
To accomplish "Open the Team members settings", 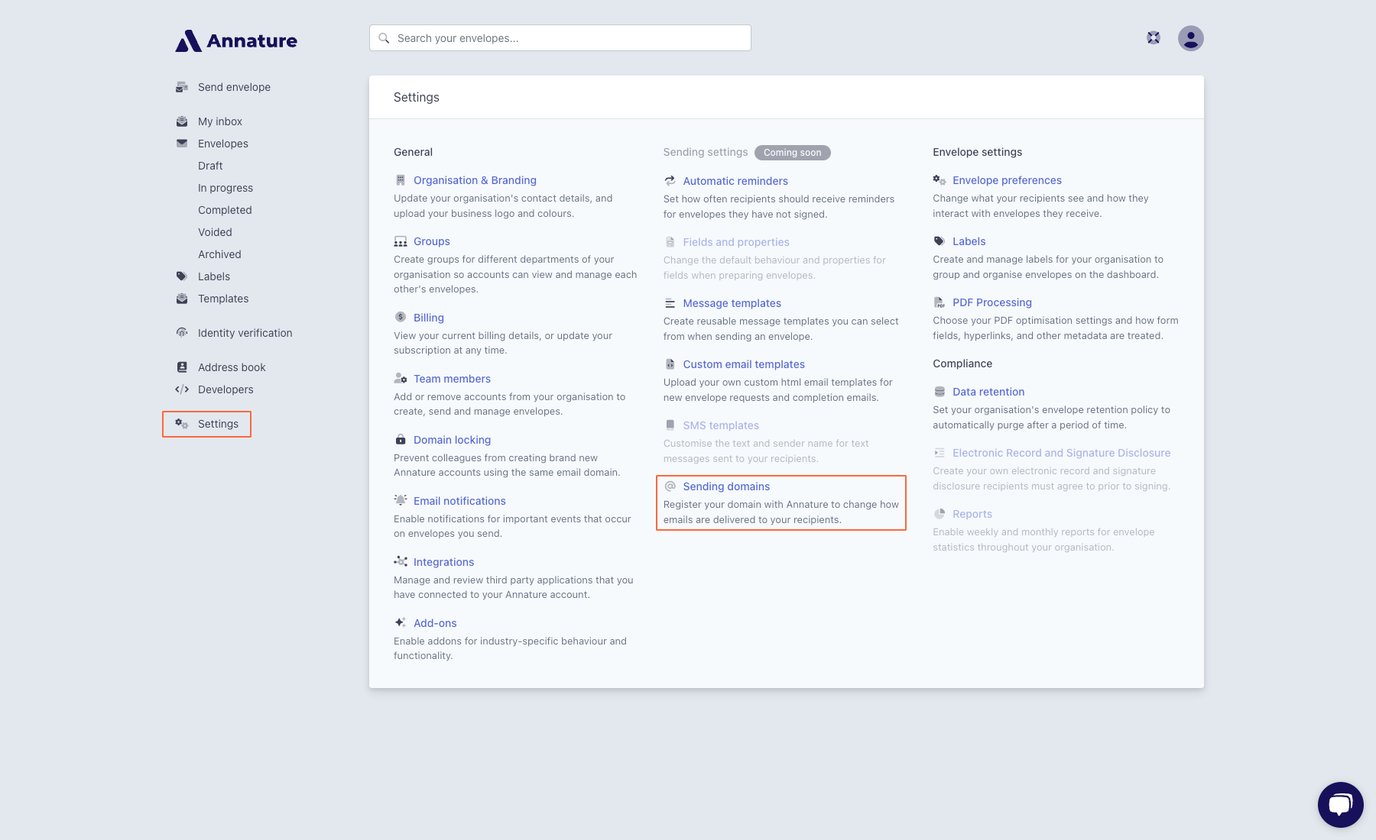I will (x=452, y=379).
